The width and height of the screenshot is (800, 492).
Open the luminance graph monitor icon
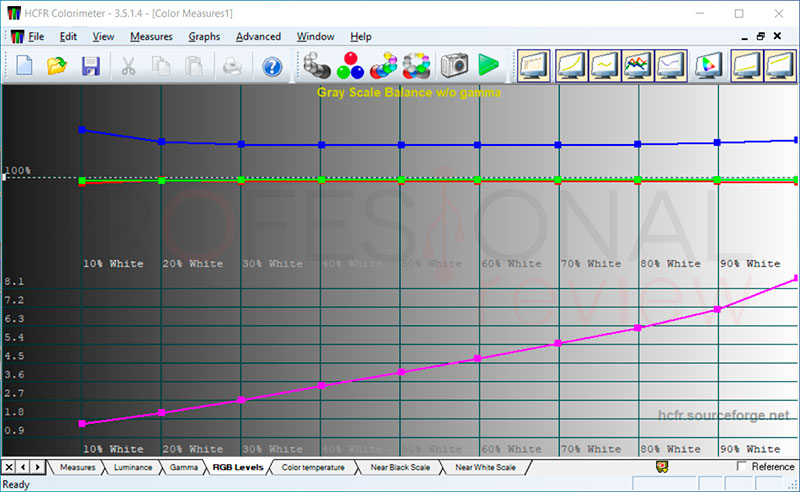[x=571, y=66]
